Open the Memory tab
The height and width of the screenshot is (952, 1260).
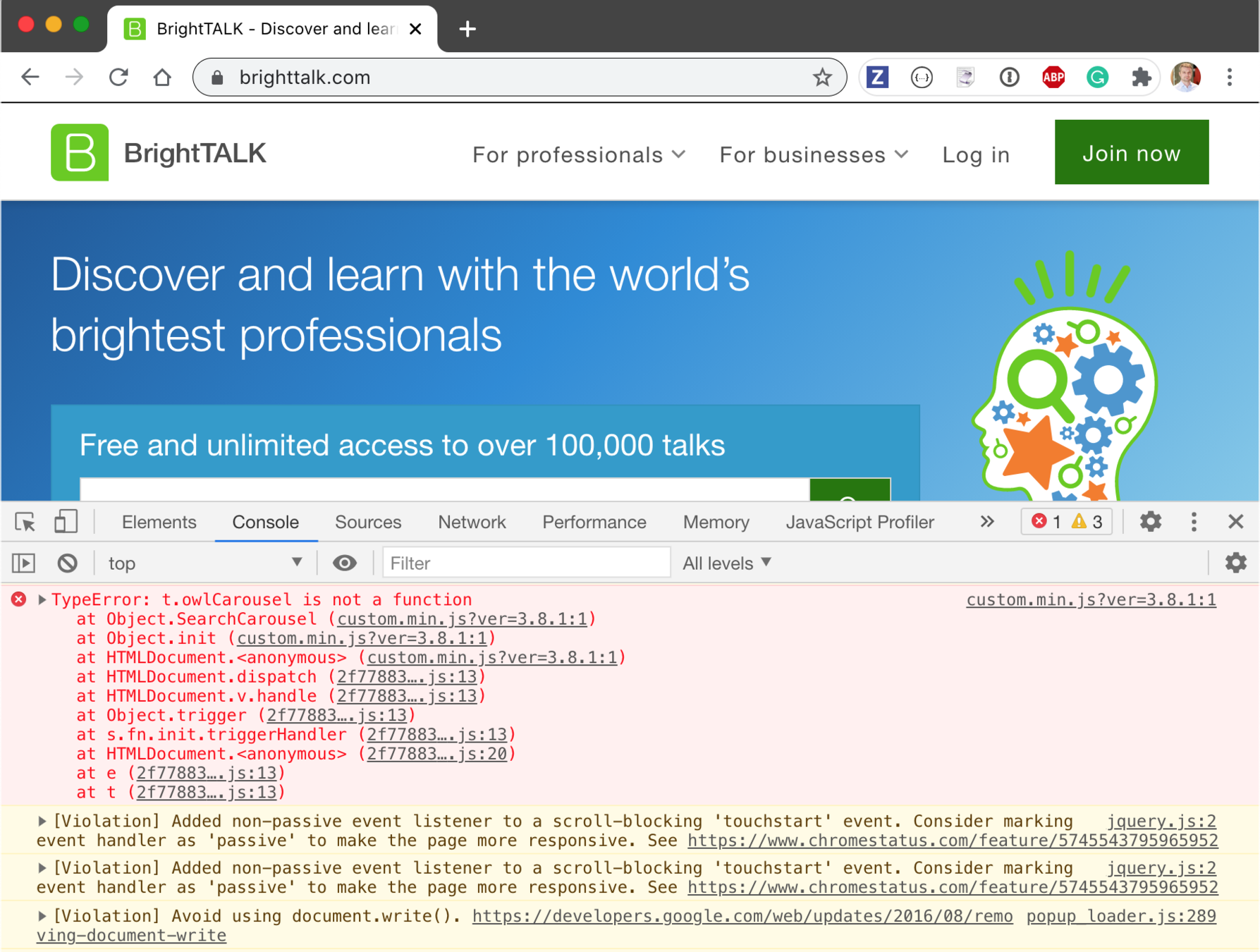tap(716, 522)
